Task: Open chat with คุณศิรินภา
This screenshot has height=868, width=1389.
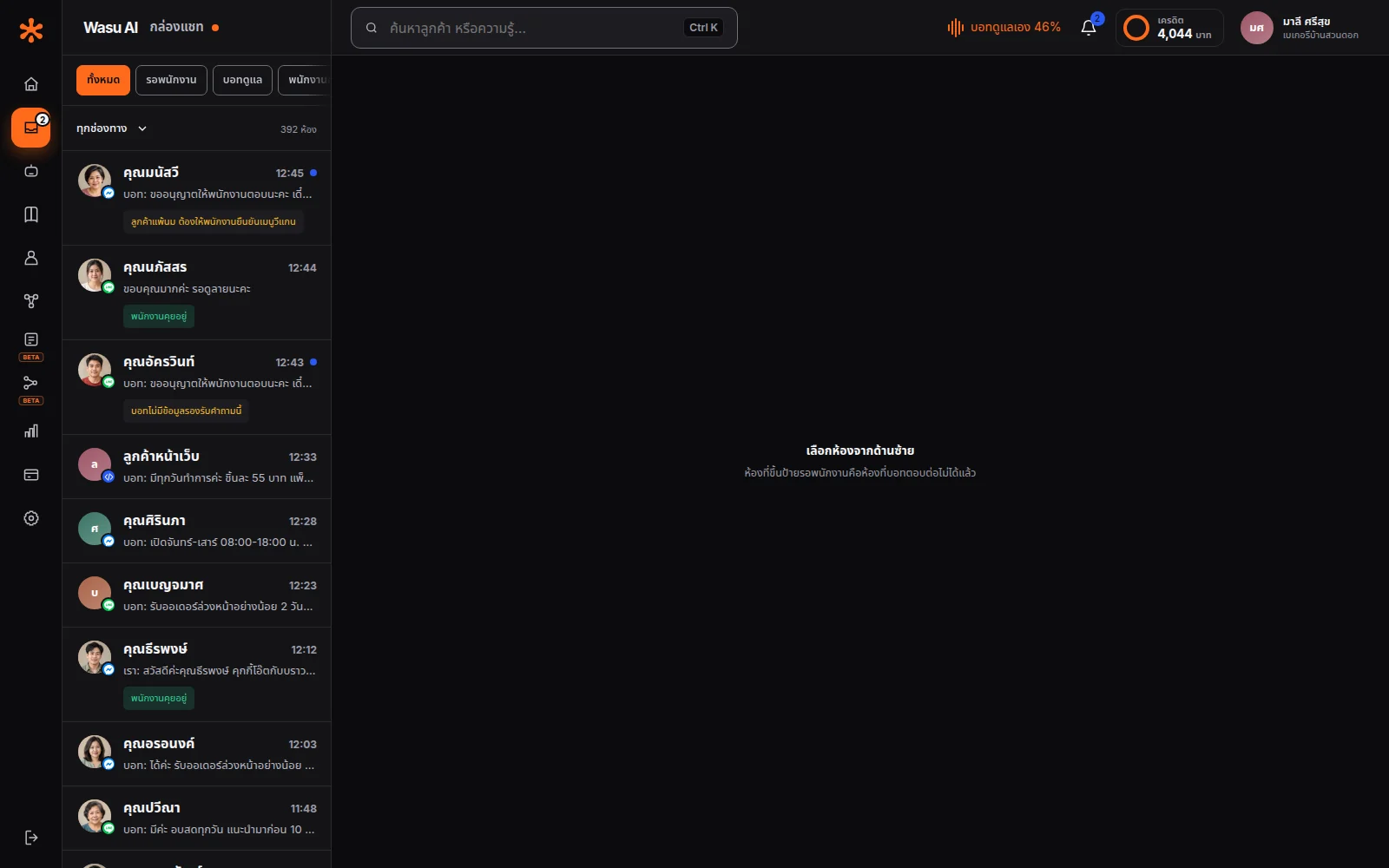Action: coord(197,531)
